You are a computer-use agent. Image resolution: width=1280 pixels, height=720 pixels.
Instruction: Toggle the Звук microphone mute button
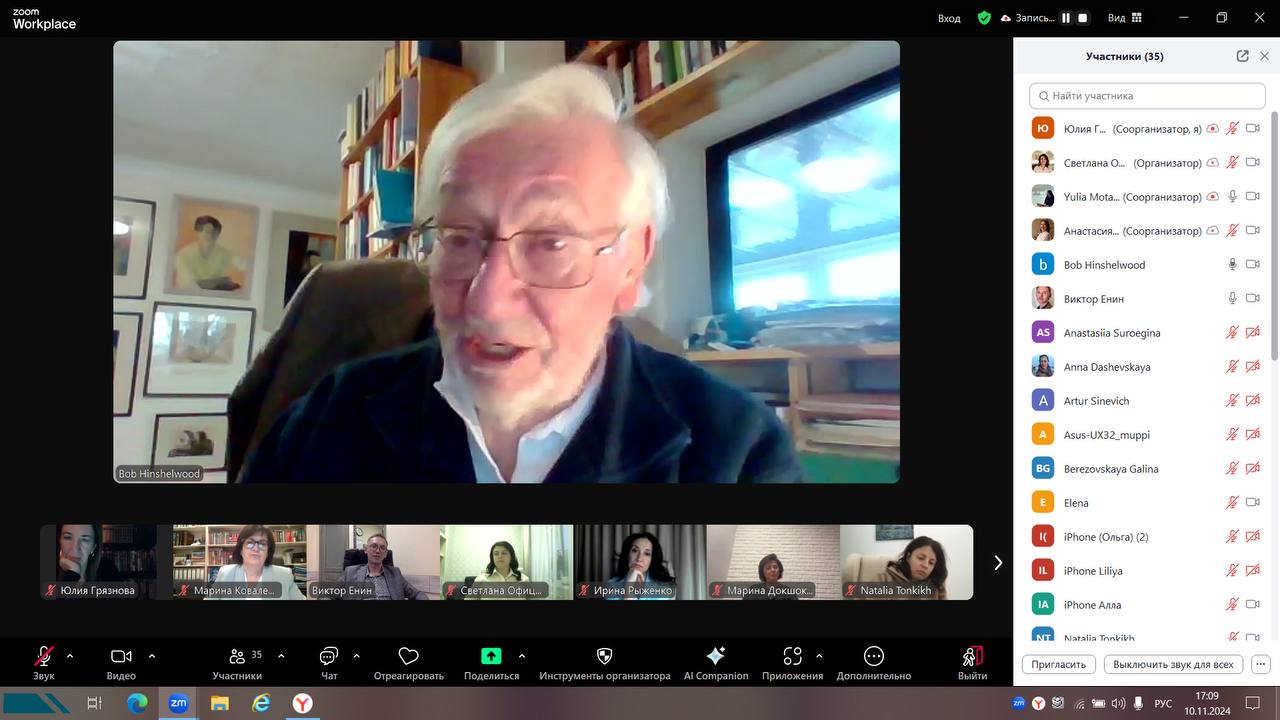point(44,656)
